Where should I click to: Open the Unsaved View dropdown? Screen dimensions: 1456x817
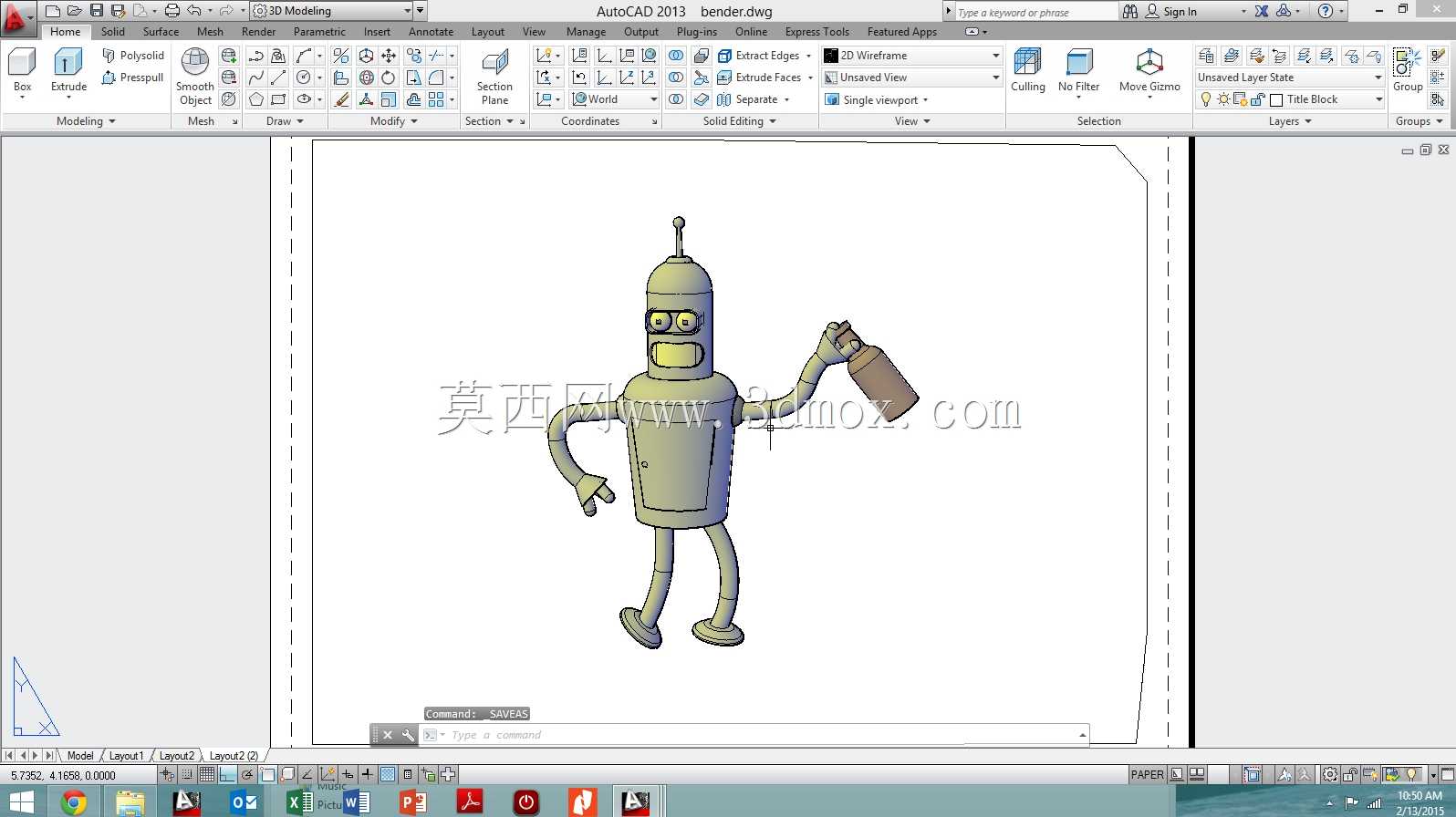click(912, 78)
